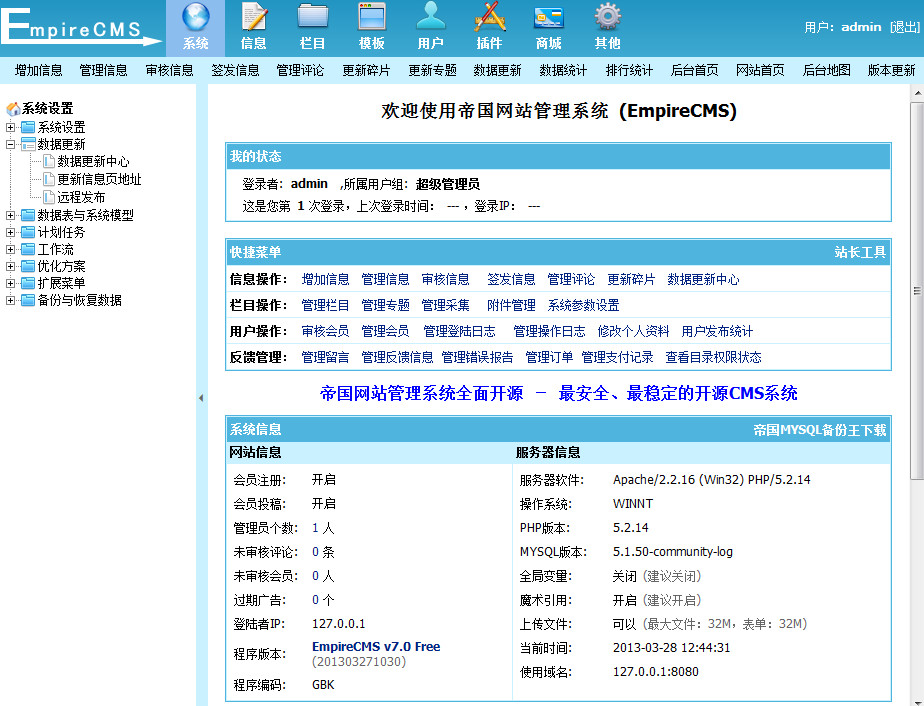Screen dimensions: 924x706
Task: Open the 插件 tools icon
Action: pyautogui.click(x=490, y=17)
